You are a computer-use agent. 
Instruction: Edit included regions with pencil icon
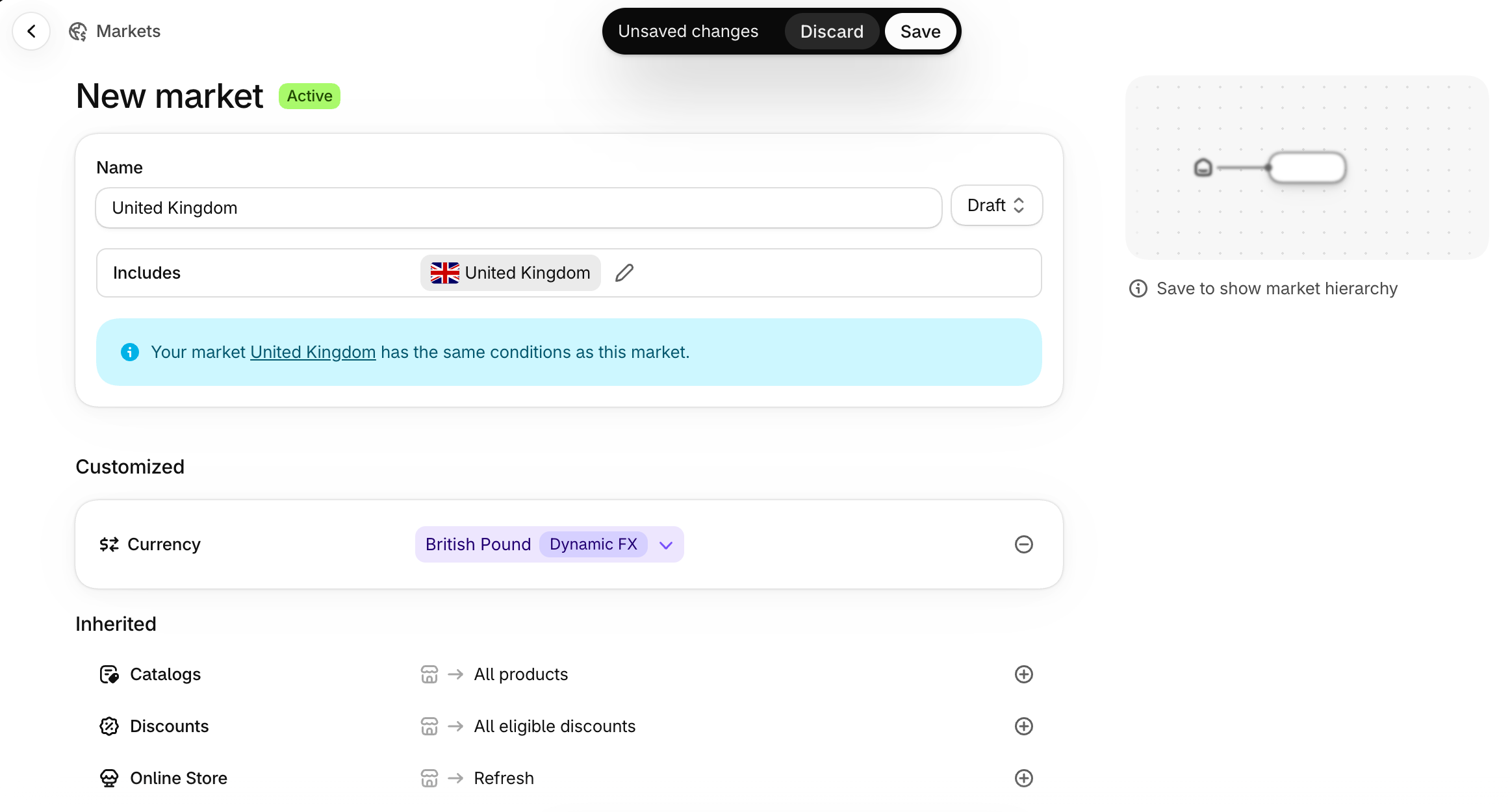[x=624, y=273]
